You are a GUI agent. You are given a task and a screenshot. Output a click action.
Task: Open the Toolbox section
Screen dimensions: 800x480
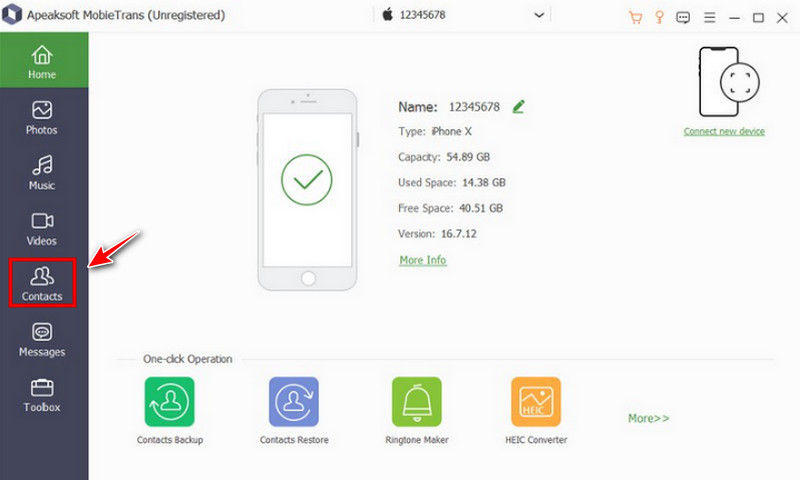coord(42,395)
